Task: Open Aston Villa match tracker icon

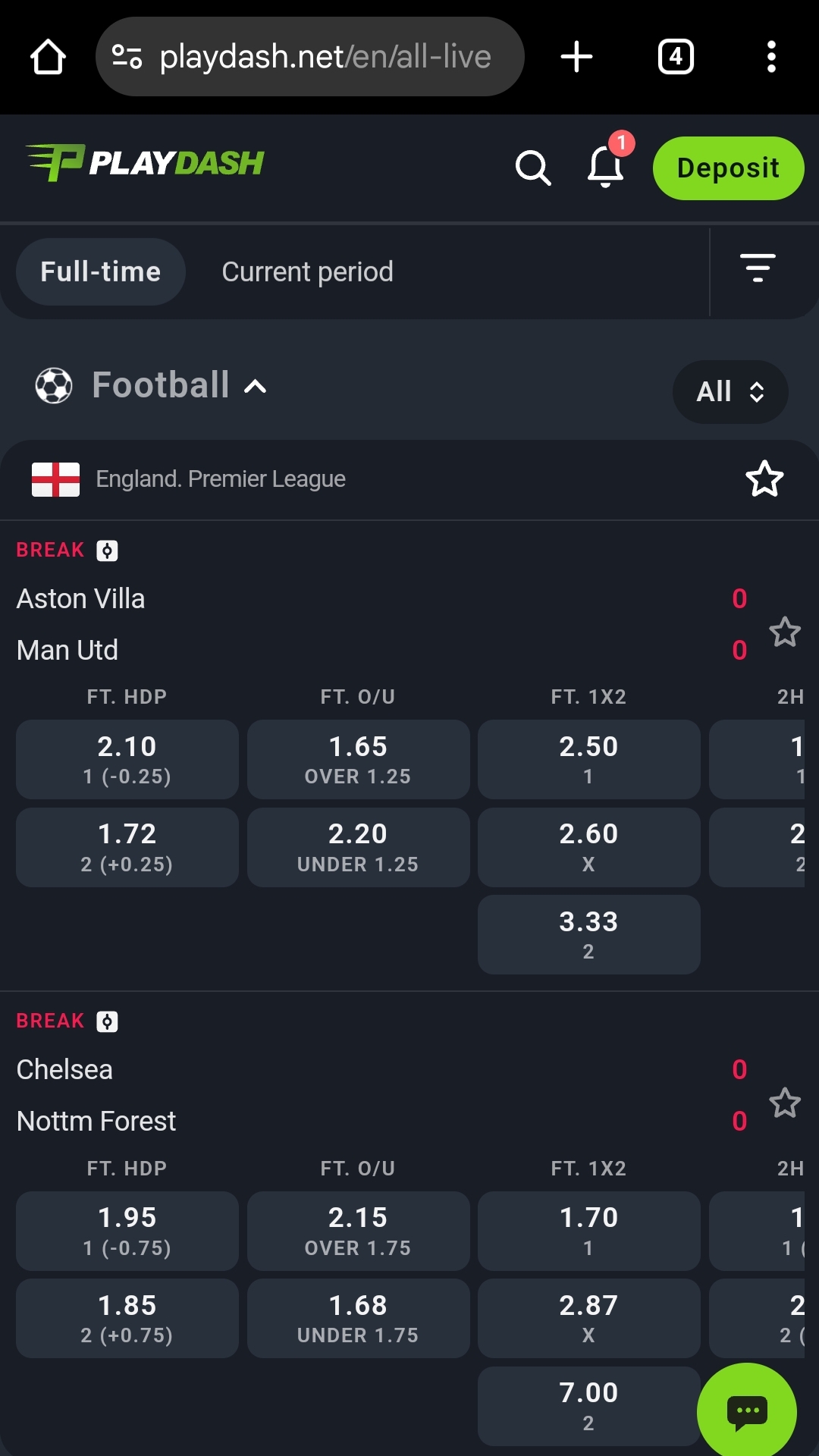Action: pos(107,551)
